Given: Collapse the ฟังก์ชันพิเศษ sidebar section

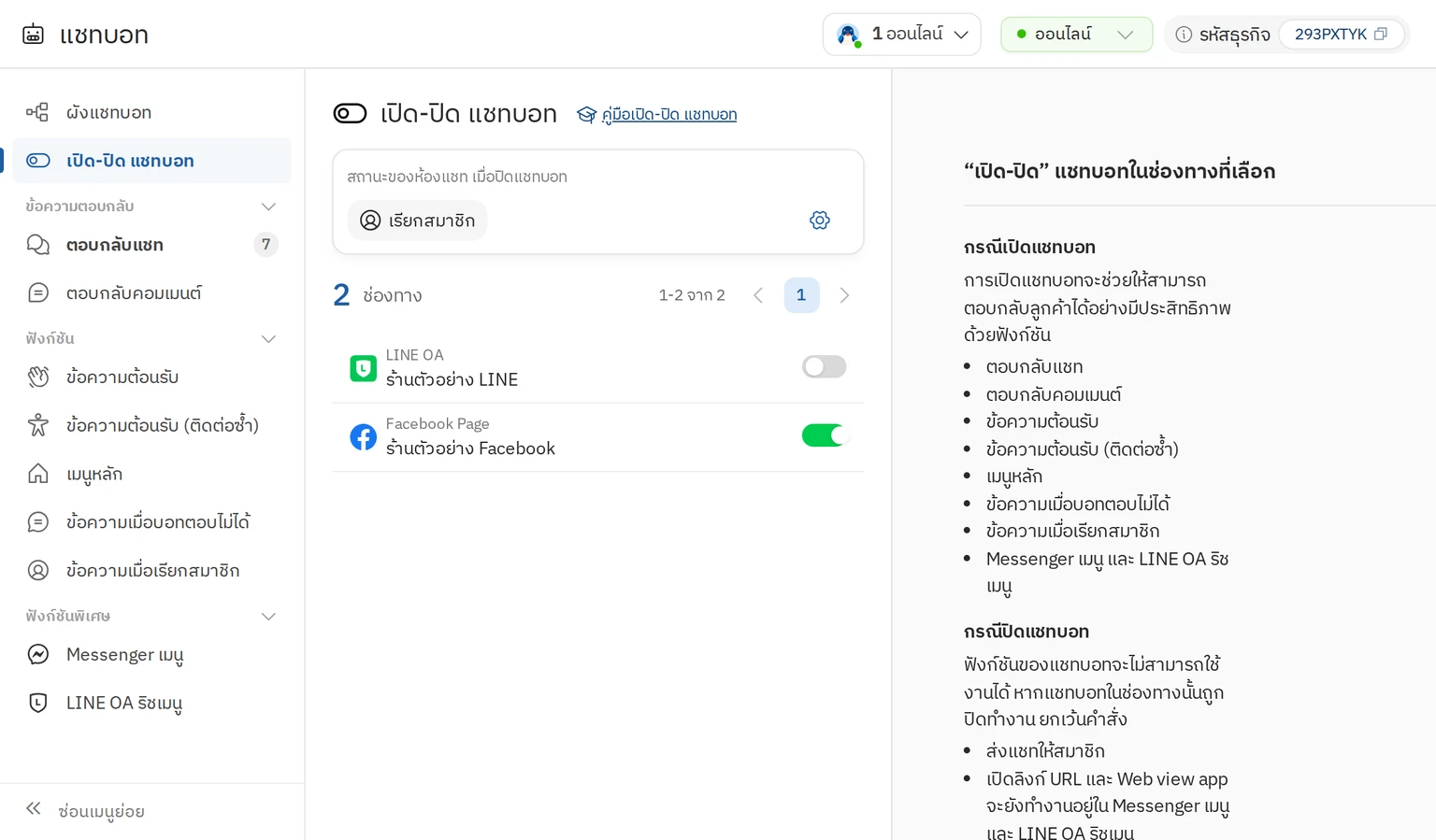Looking at the screenshot, I should pyautogui.click(x=268, y=617).
